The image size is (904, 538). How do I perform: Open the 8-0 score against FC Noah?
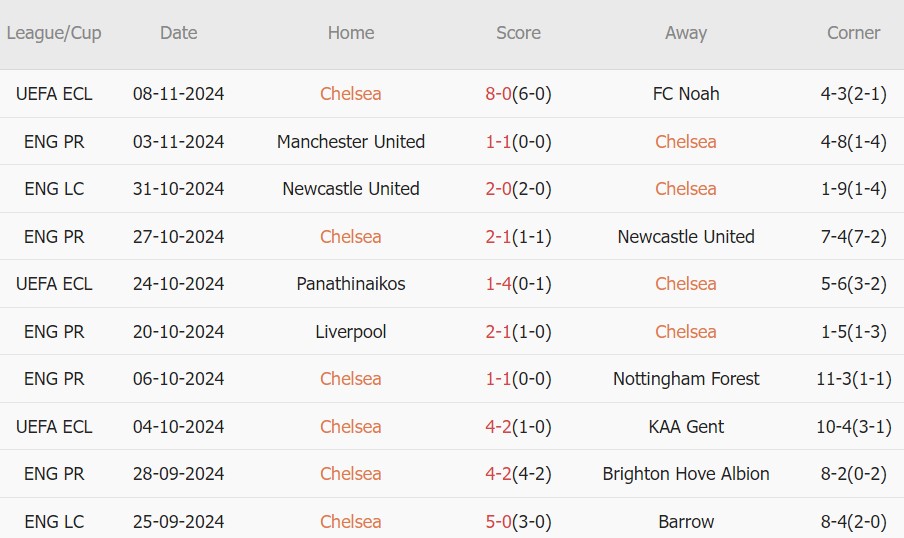click(x=498, y=94)
